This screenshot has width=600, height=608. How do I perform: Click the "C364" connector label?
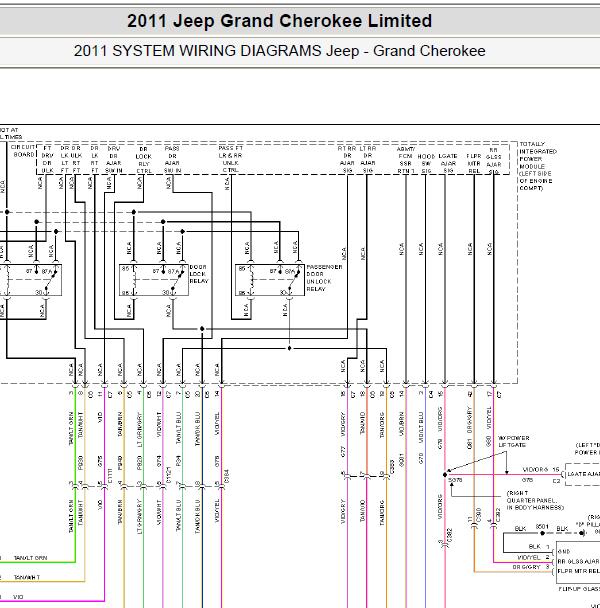tap(227, 477)
